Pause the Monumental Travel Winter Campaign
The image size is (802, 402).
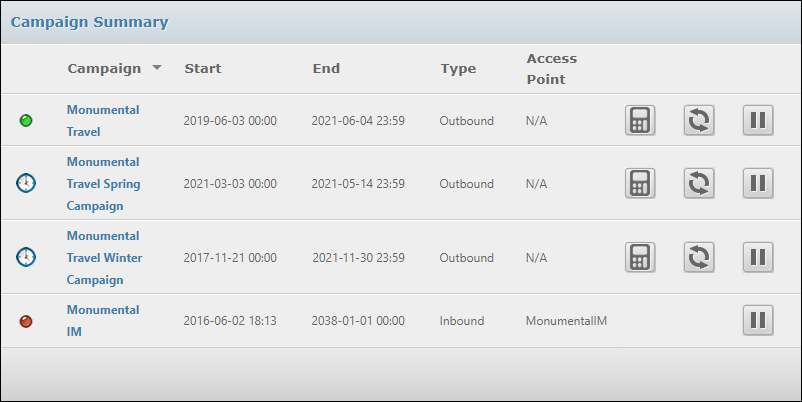[758, 257]
